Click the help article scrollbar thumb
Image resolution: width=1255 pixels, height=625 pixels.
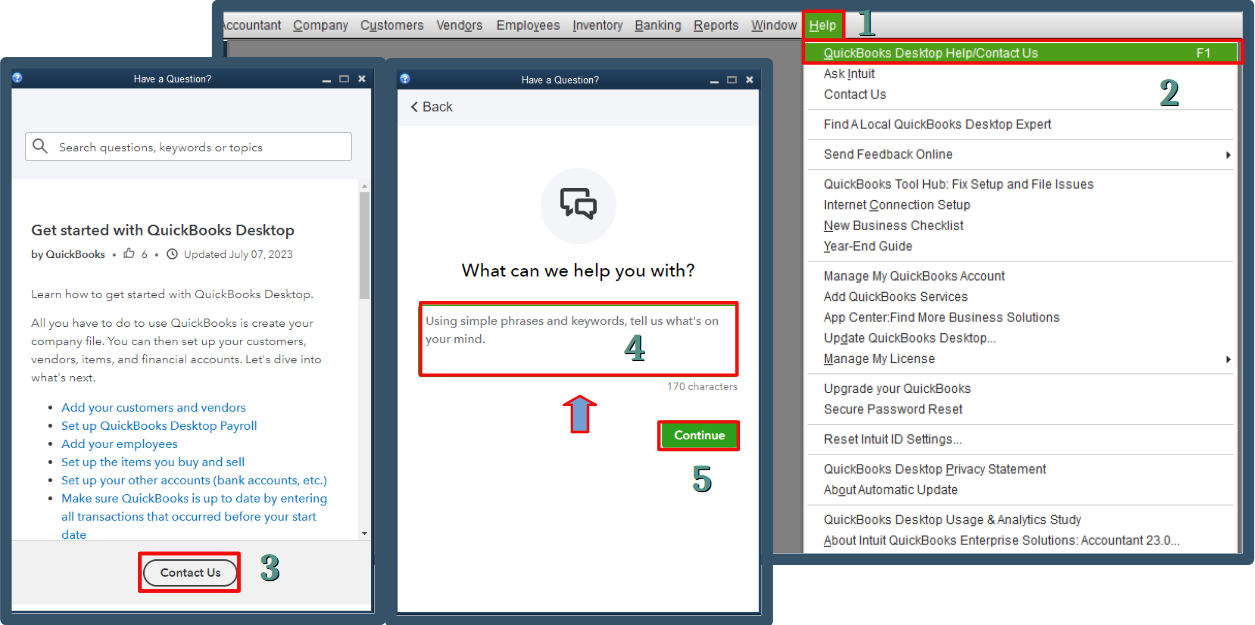point(364,245)
